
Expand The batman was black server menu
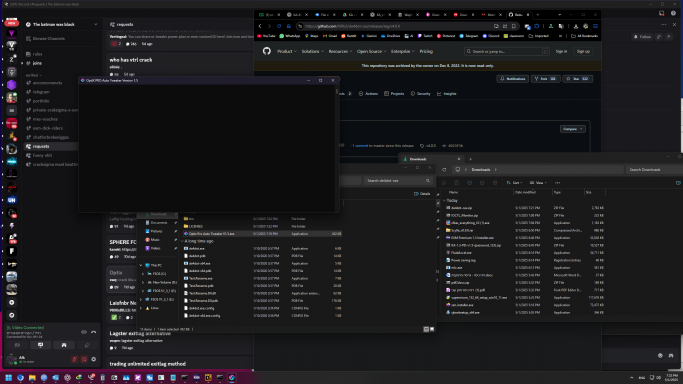point(95,24)
